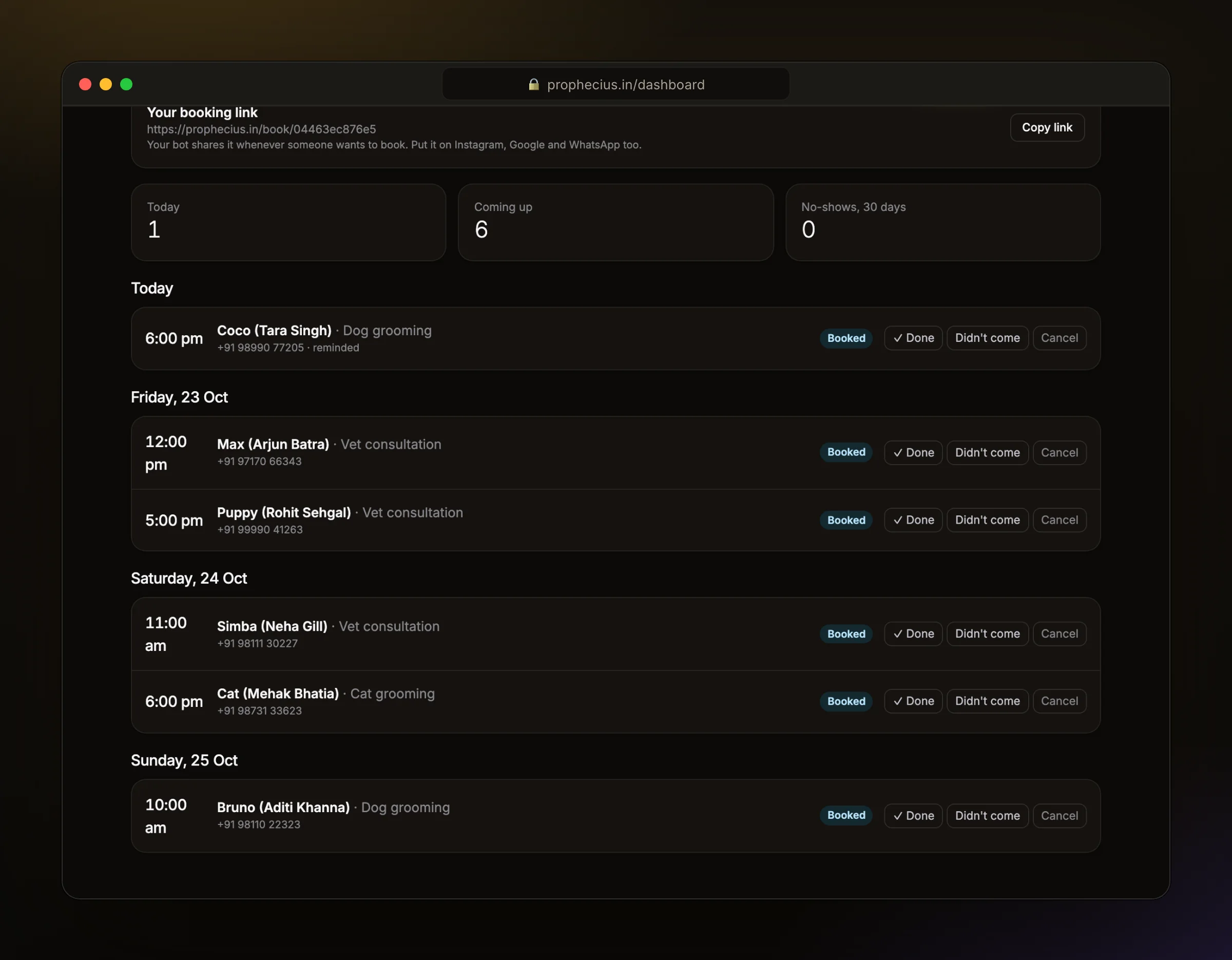Select phone number +91 98110 22323
Screen dimensions: 1232x960
pyautogui.click(x=258, y=824)
